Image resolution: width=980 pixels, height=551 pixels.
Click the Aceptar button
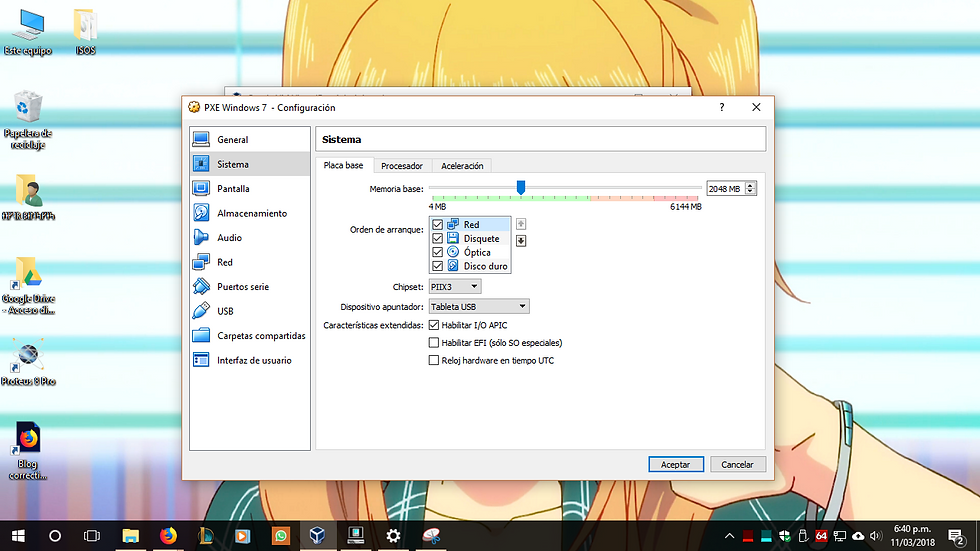[676, 464]
